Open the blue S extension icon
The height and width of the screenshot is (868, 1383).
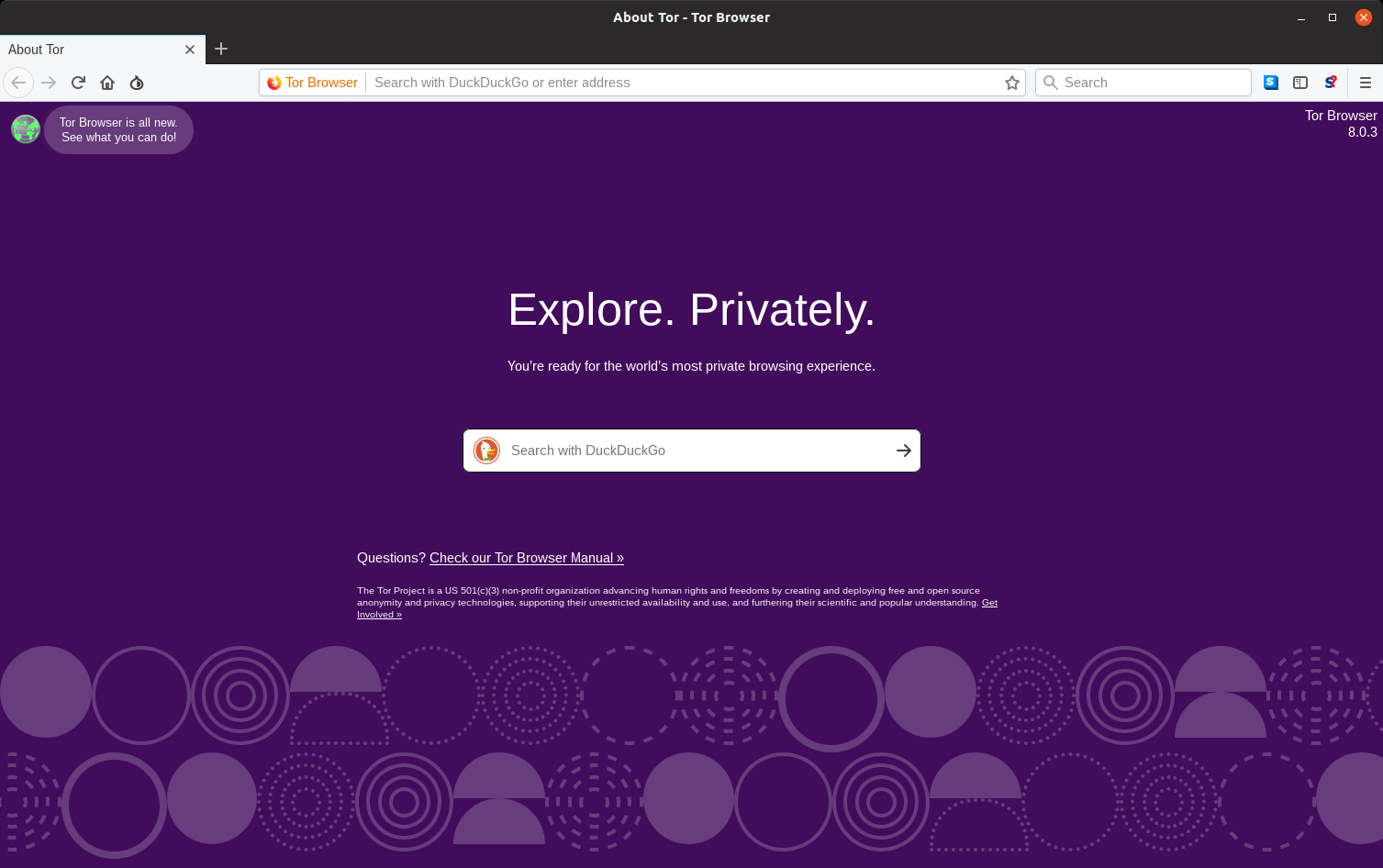click(x=1270, y=83)
